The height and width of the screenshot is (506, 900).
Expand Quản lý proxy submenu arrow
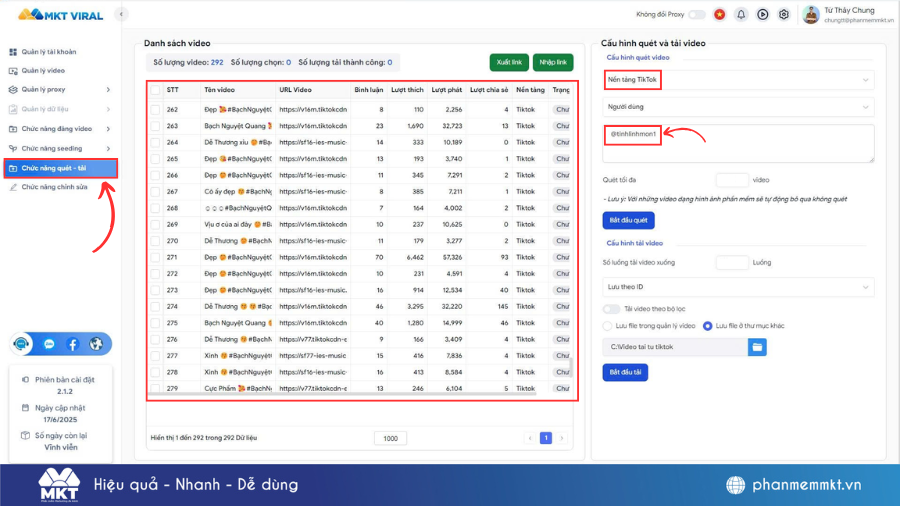click(x=108, y=89)
